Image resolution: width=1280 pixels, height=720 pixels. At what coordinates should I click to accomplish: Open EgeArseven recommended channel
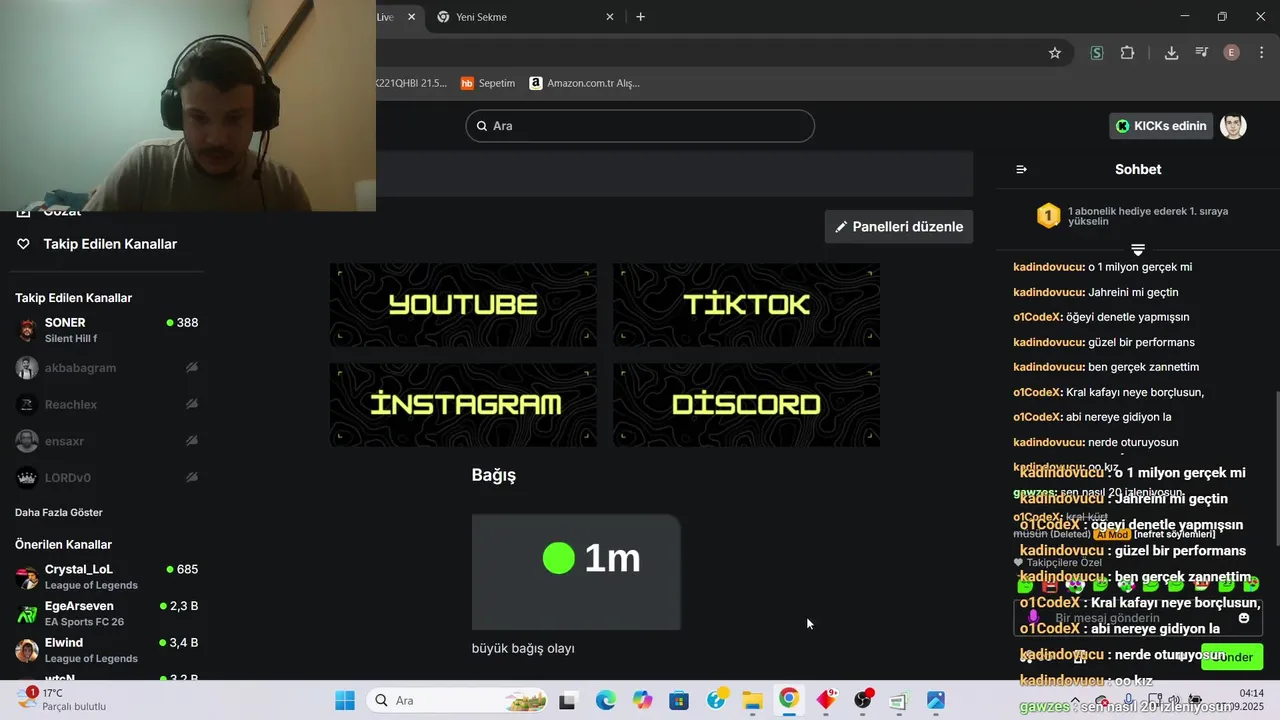[106, 614]
